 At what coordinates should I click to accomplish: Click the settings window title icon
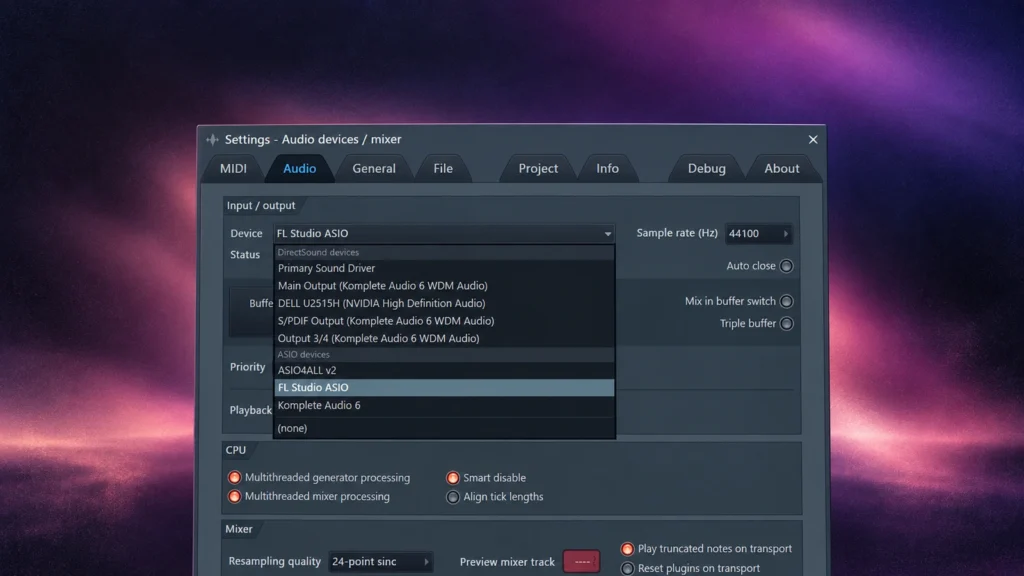click(x=212, y=140)
